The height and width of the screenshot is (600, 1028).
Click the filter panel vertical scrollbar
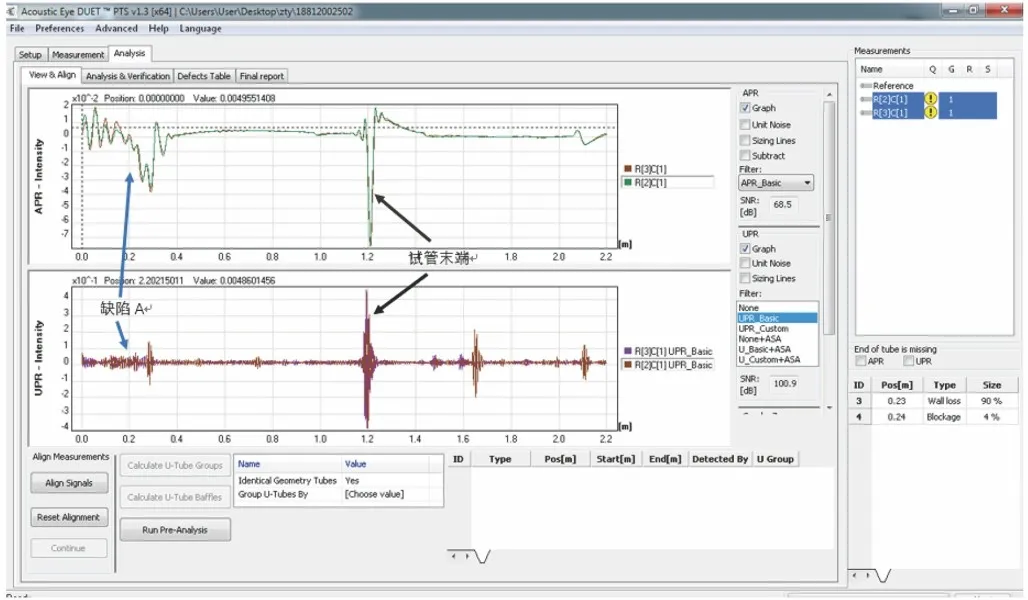coord(828,217)
